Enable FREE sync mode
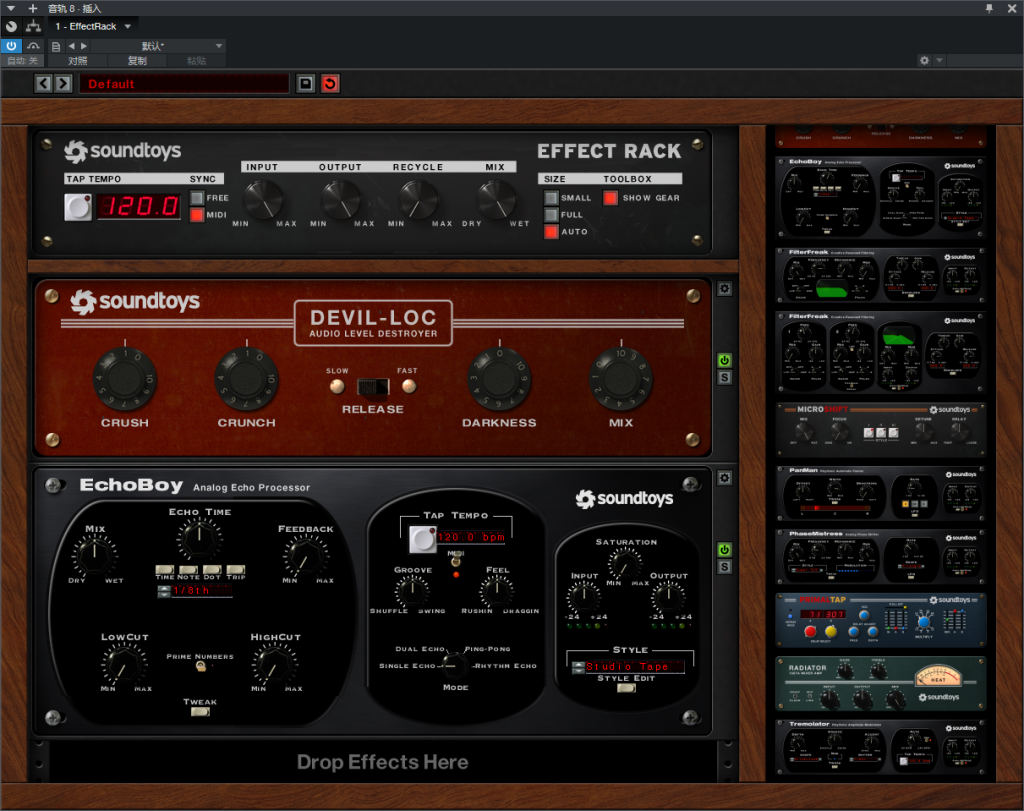Viewport: 1024px width, 811px height. 197,197
